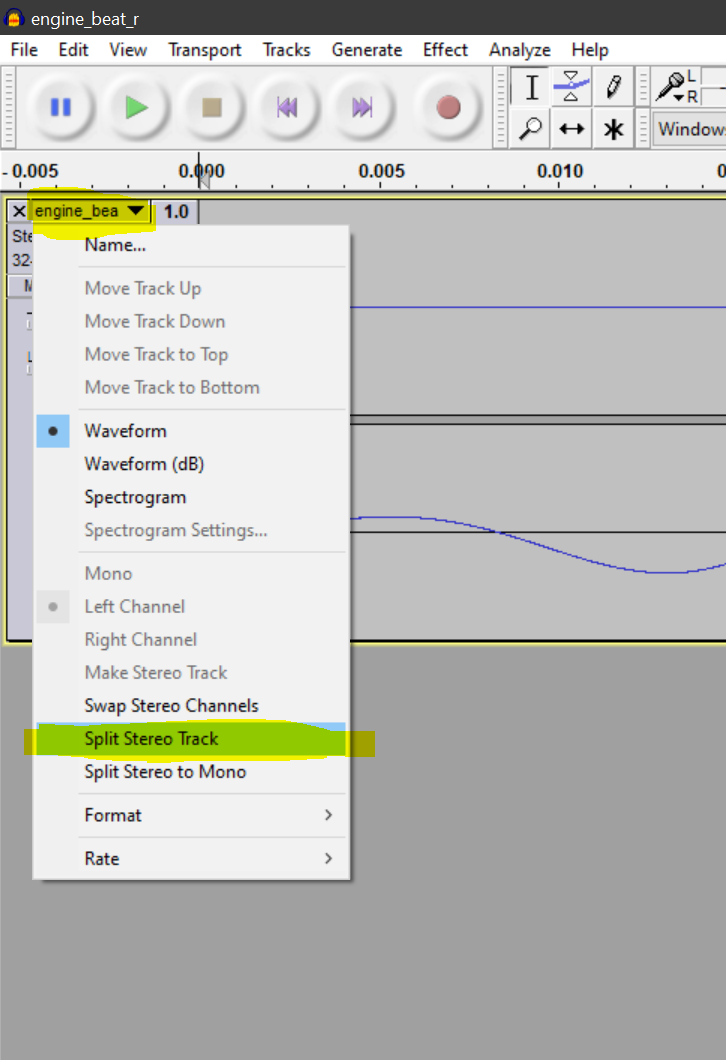The width and height of the screenshot is (726, 1060).
Task: Open the Tracks menu
Action: point(287,50)
